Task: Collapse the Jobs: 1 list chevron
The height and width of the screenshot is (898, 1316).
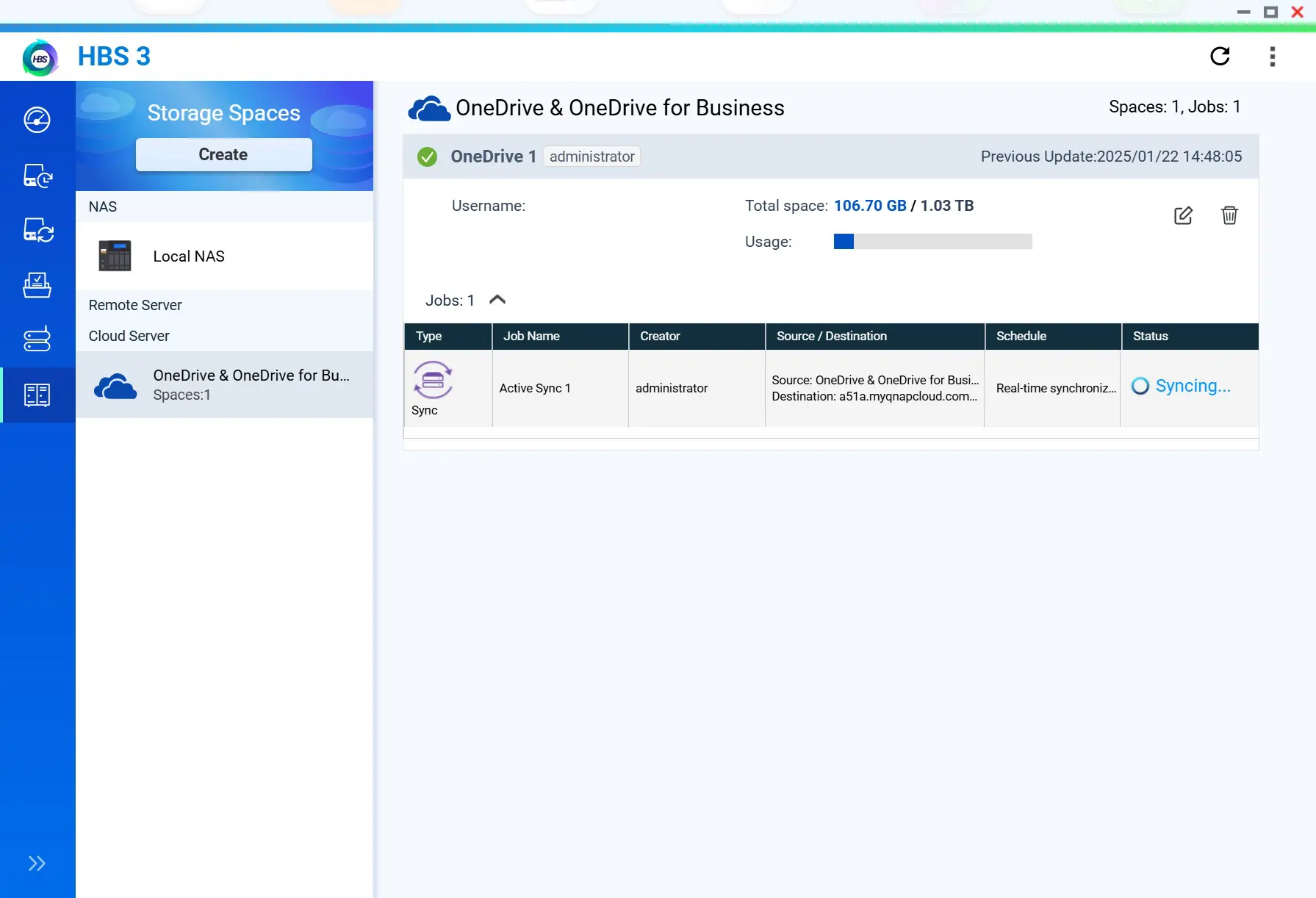Action: click(x=497, y=300)
